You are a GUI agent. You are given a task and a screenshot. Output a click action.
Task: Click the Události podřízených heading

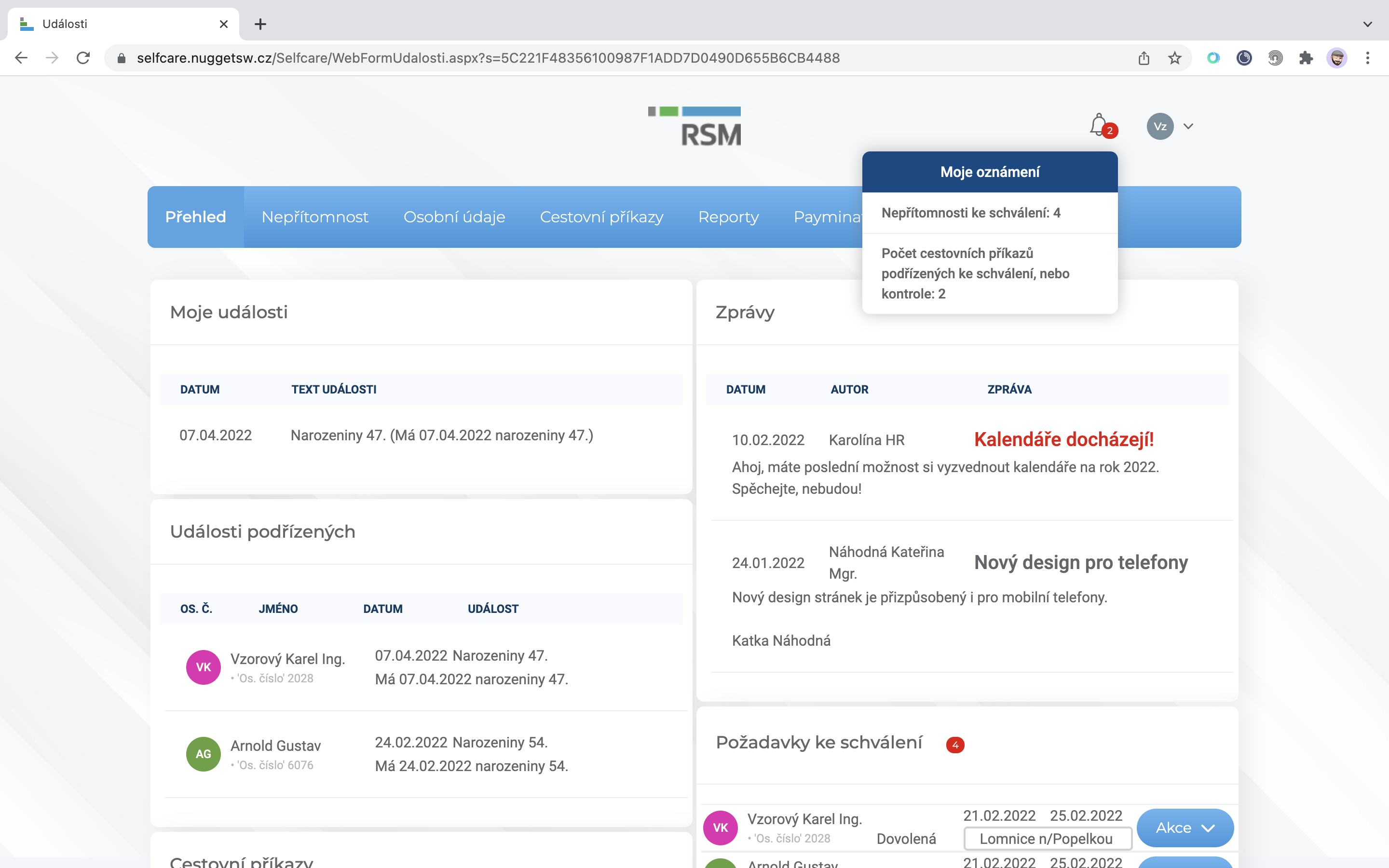[263, 531]
